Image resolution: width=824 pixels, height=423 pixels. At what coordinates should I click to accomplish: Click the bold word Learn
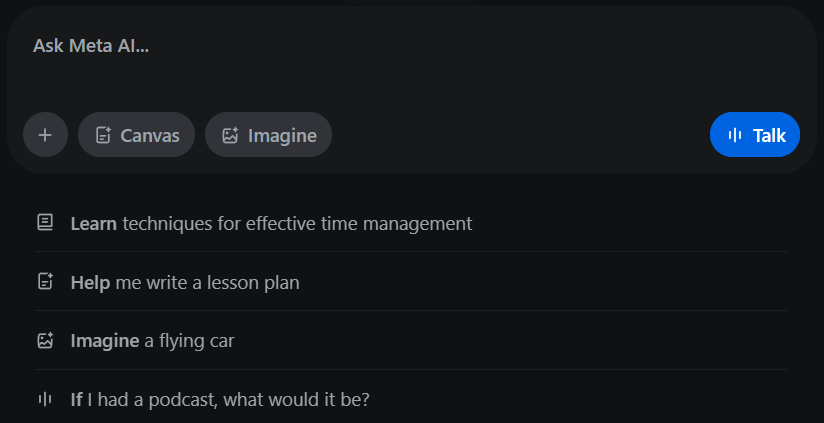[94, 223]
